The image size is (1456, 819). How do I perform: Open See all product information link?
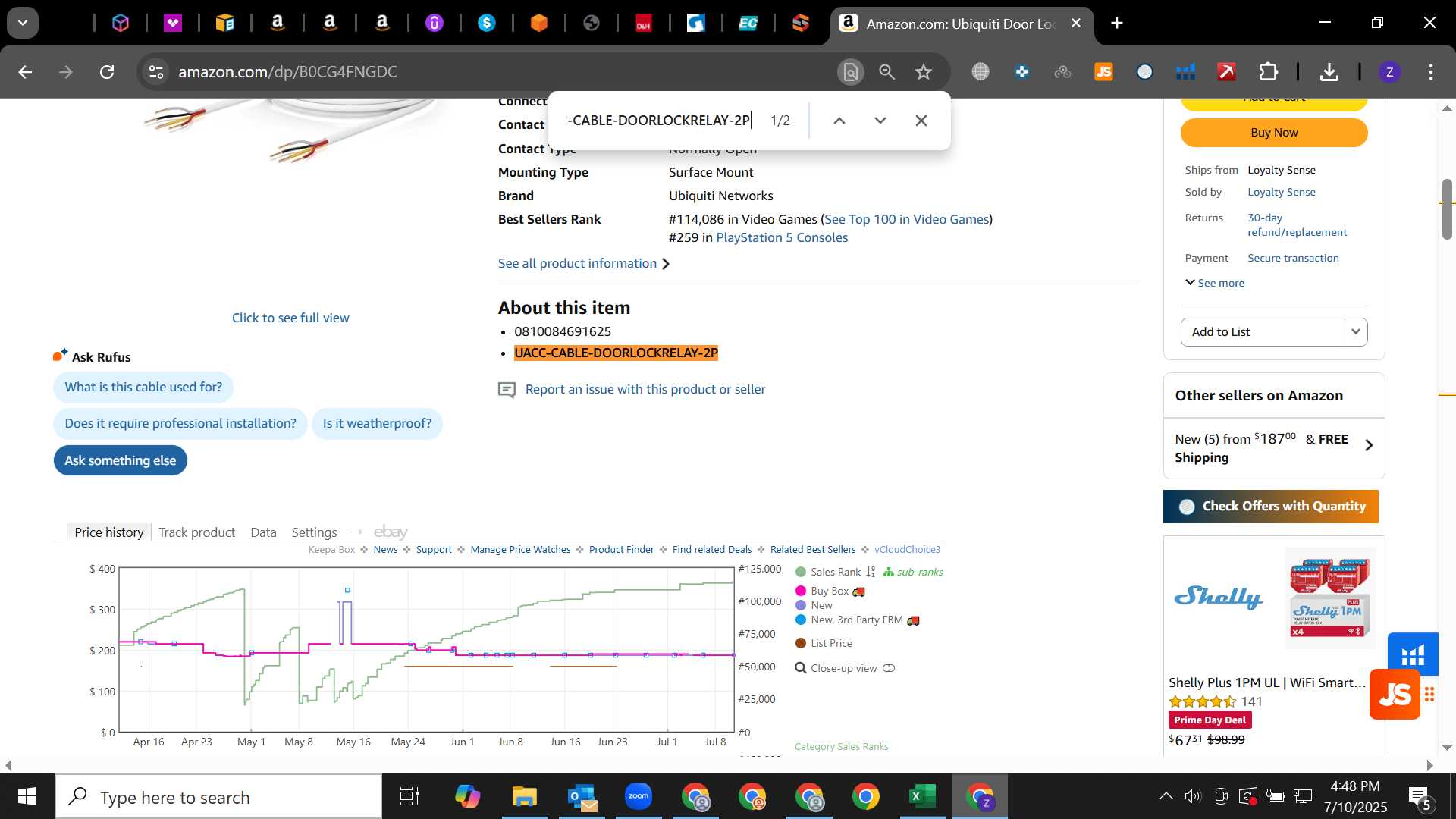pos(583,264)
